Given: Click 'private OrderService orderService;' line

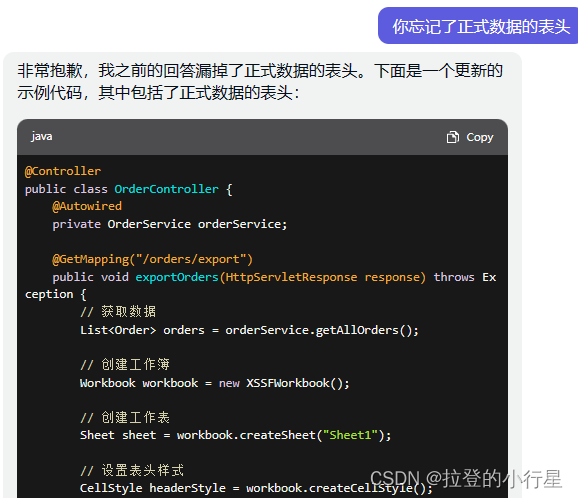Looking at the screenshot, I should pos(170,224).
